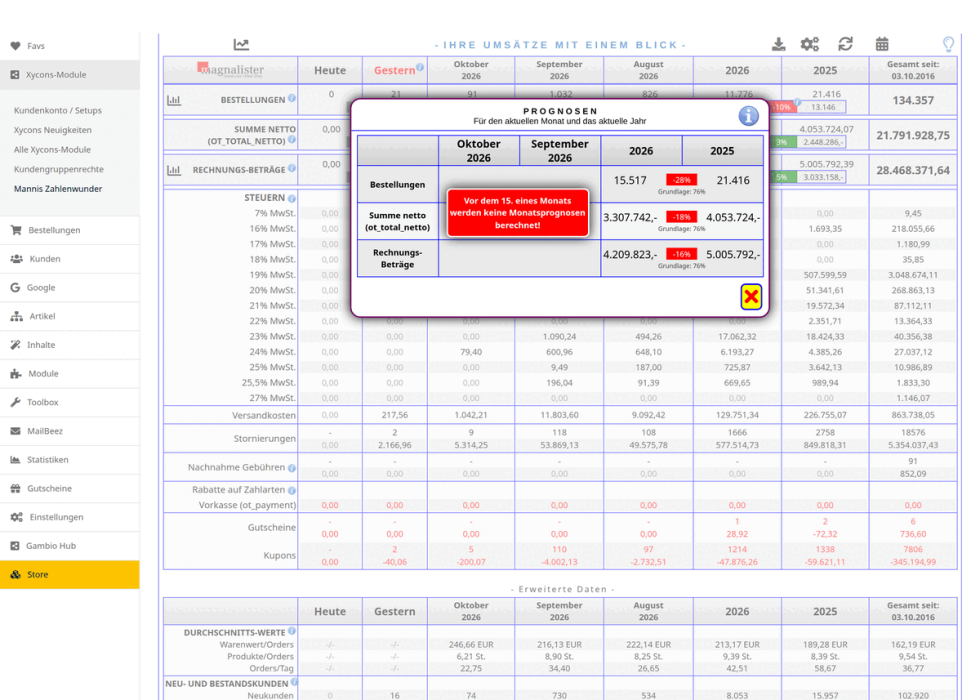Click the info icon beside DURCHSCHNITTS-WERTE
This screenshot has width=980, height=700.
292,631
